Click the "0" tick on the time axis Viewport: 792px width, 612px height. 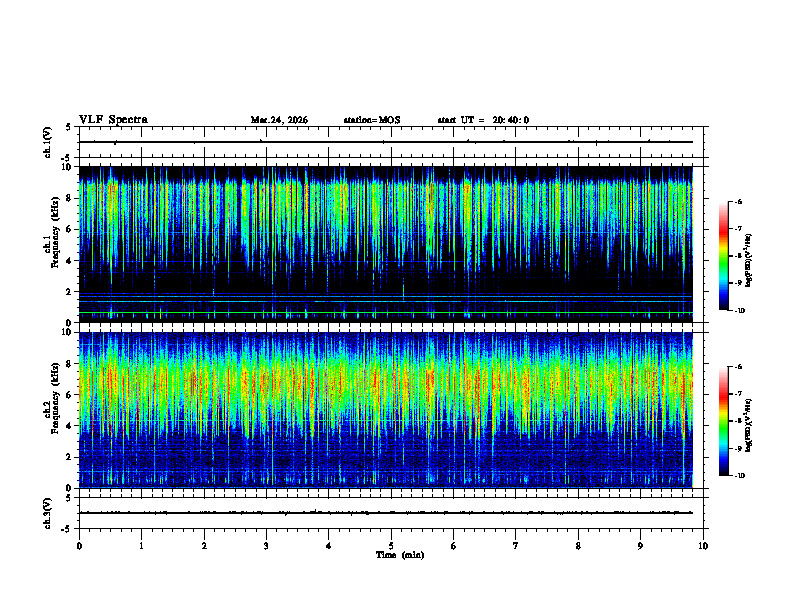[79, 546]
